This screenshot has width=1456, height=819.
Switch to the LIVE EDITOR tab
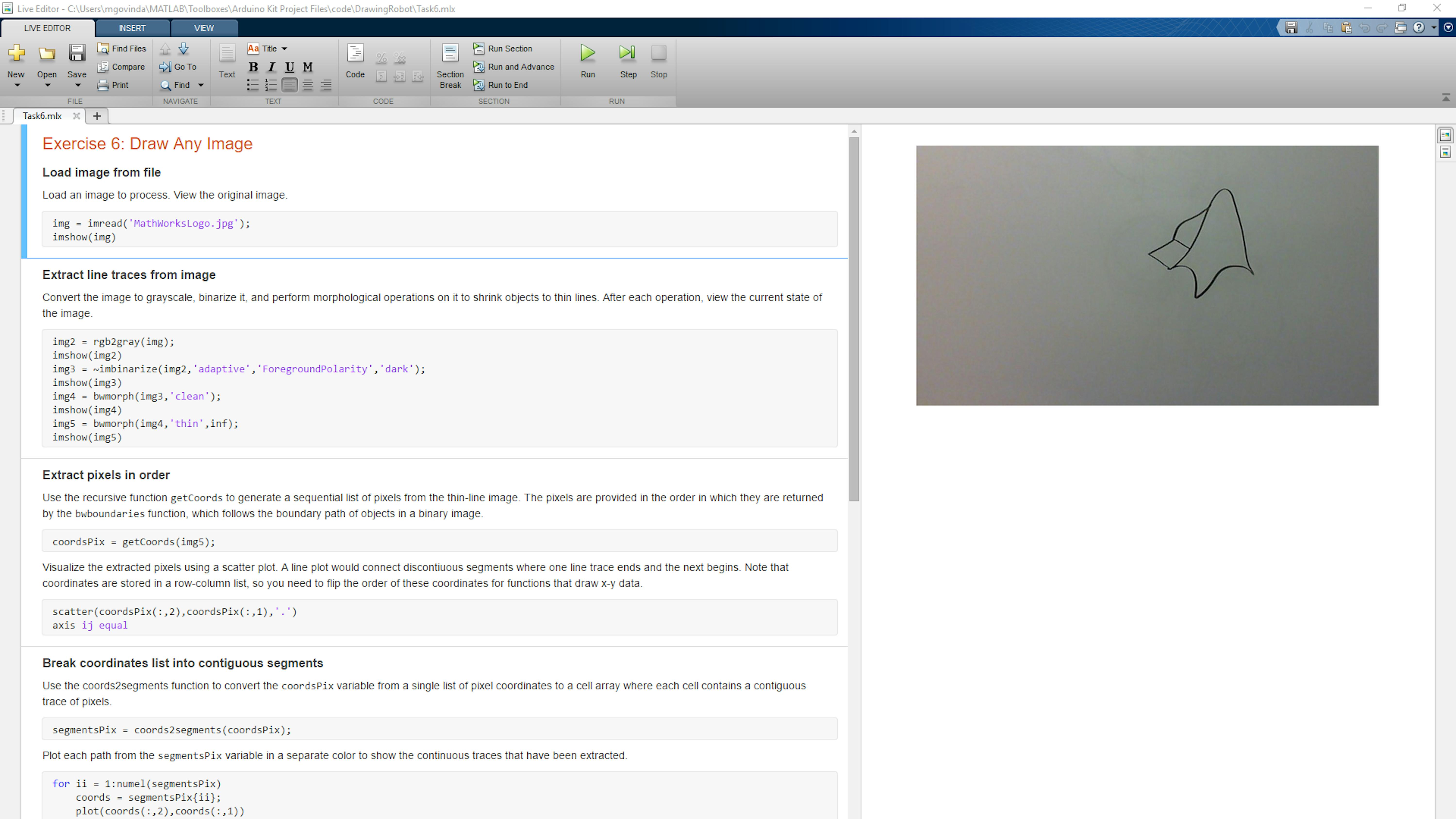coord(48,28)
